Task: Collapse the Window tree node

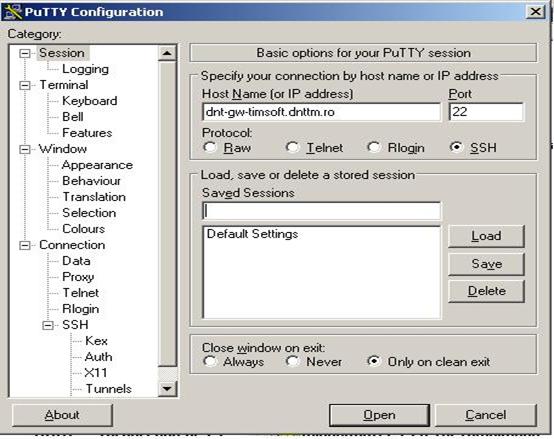Action: point(25,149)
